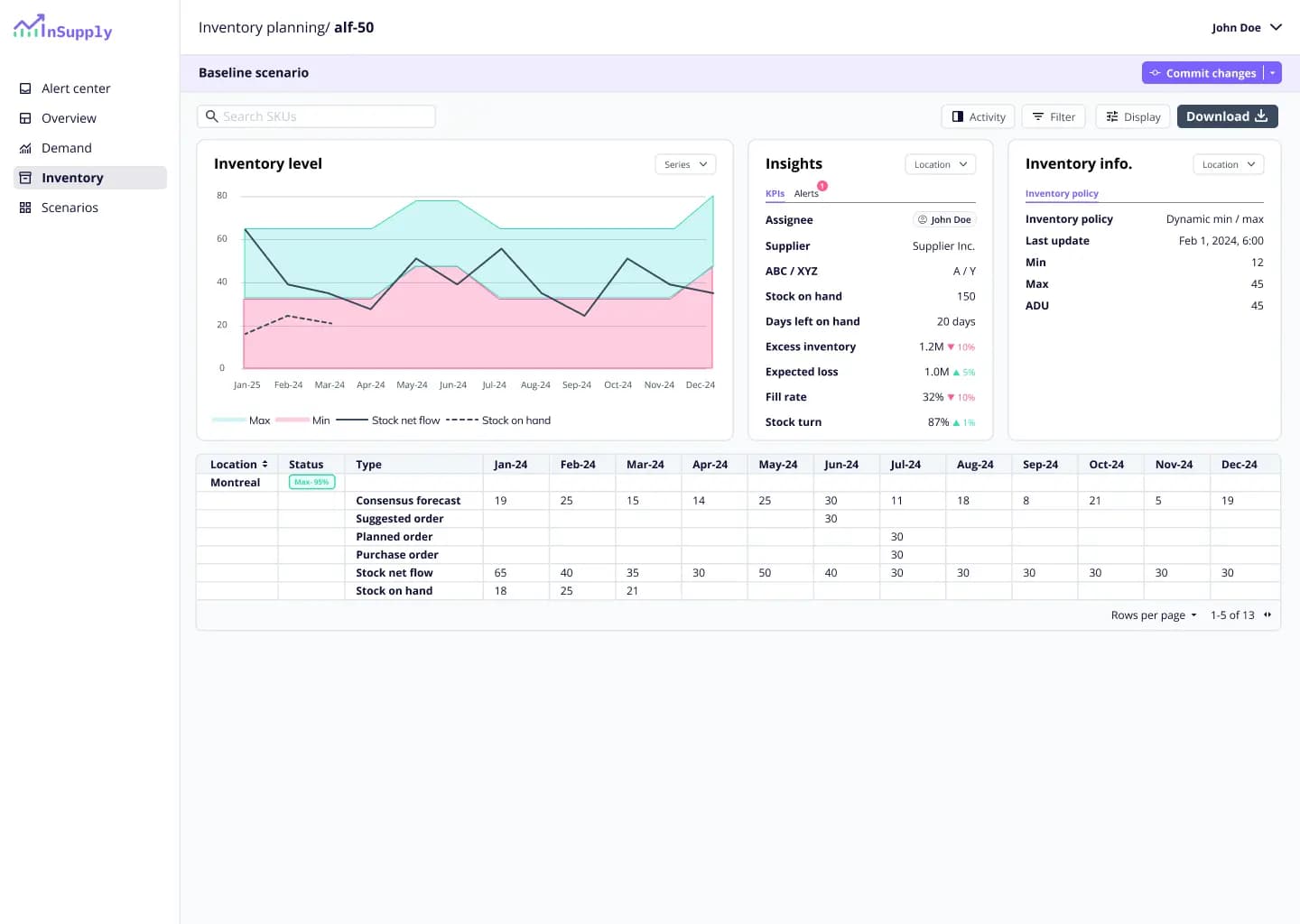Click the Search SKUs input field

click(x=325, y=116)
